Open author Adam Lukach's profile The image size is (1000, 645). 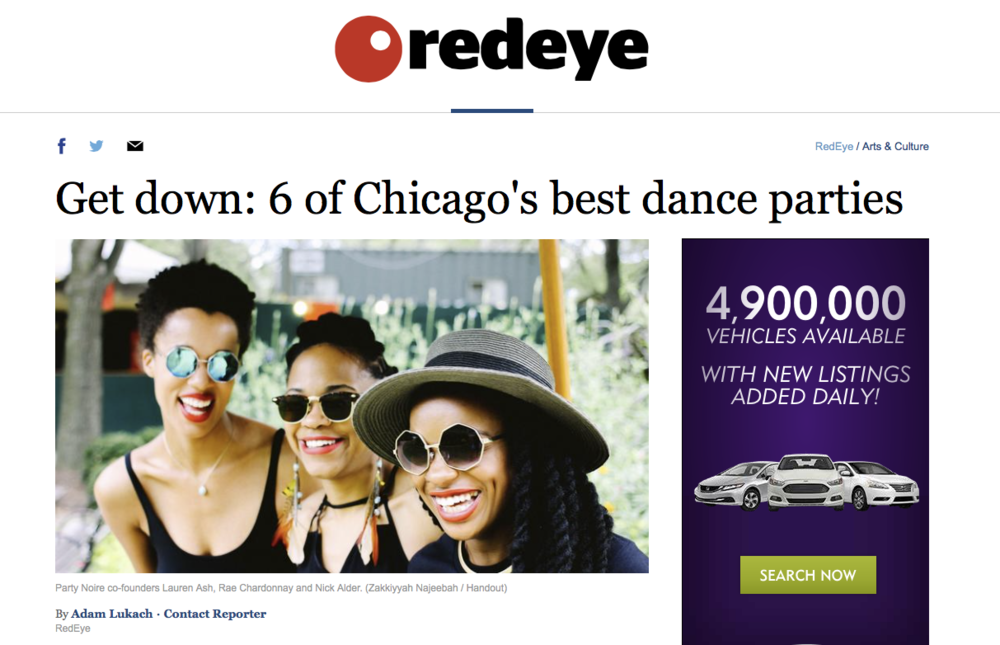point(112,614)
